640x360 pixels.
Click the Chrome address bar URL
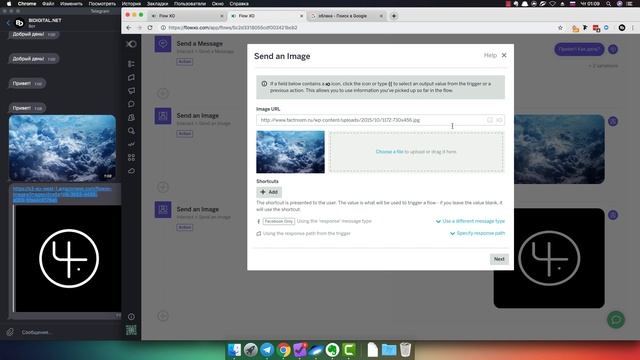pyautogui.click(x=233, y=27)
